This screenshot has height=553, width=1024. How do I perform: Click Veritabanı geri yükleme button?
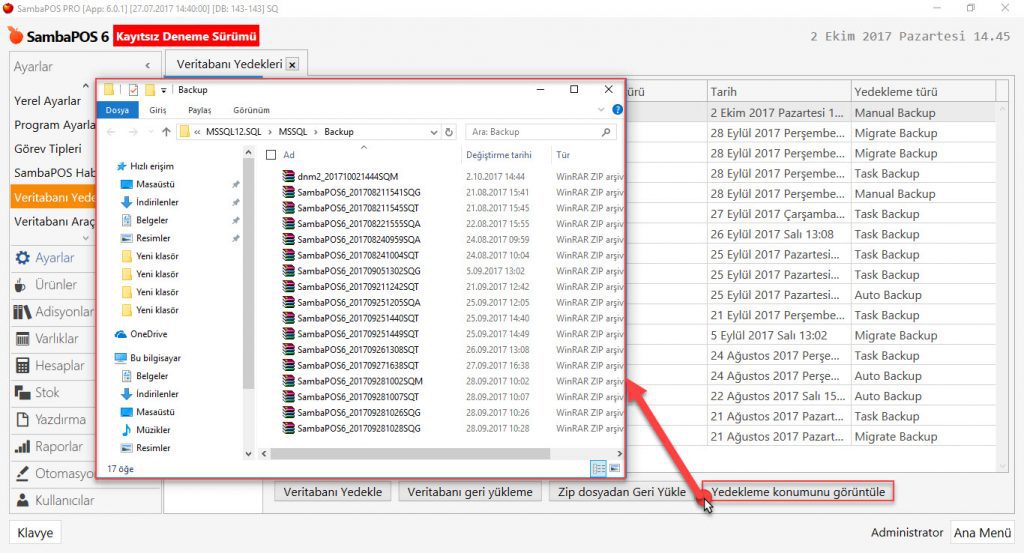[x=470, y=492]
